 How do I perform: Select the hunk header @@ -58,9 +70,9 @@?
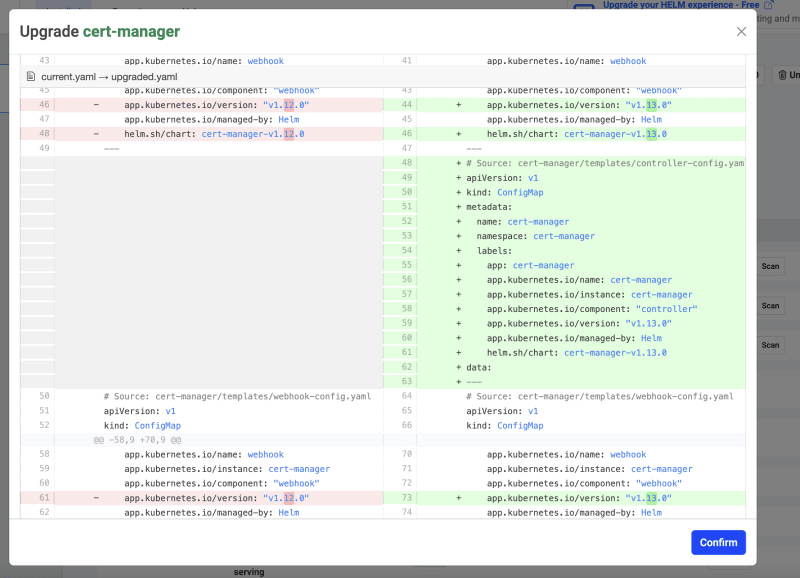tap(137, 440)
